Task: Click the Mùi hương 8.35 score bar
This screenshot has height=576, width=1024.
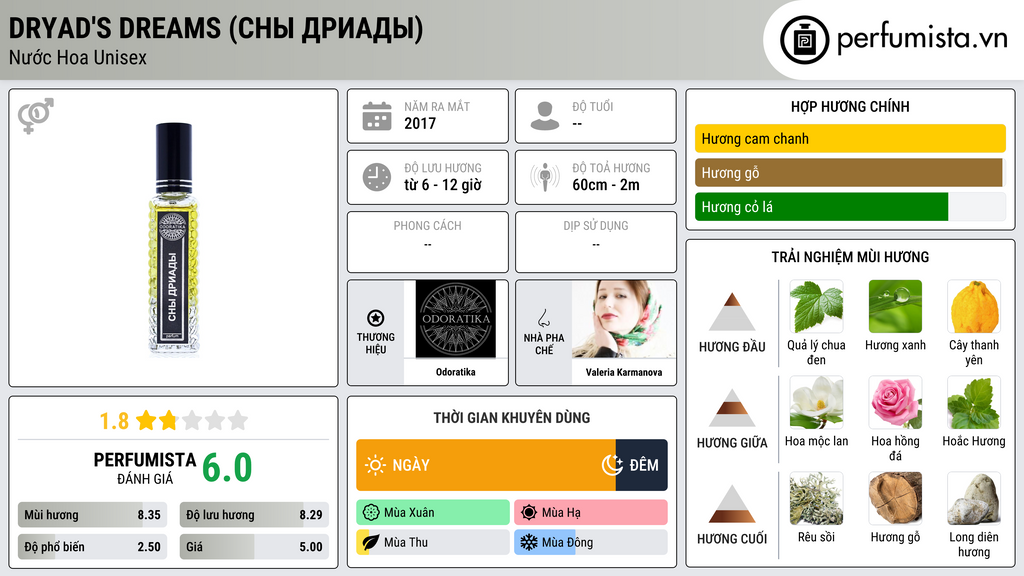Action: tap(92, 515)
